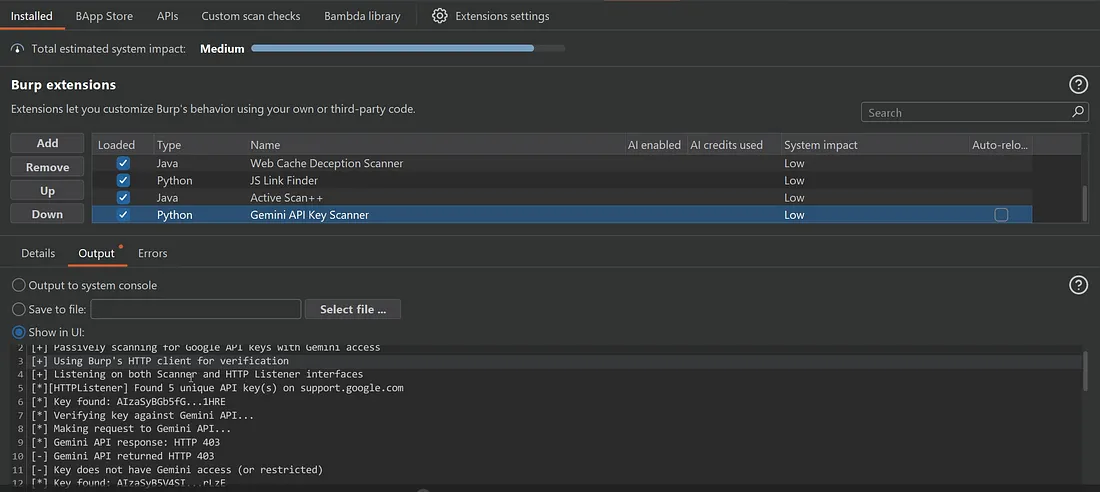
Task: Click log line 'Key found: AIzaSyBGb5fG...1HRE'
Action: point(128,401)
